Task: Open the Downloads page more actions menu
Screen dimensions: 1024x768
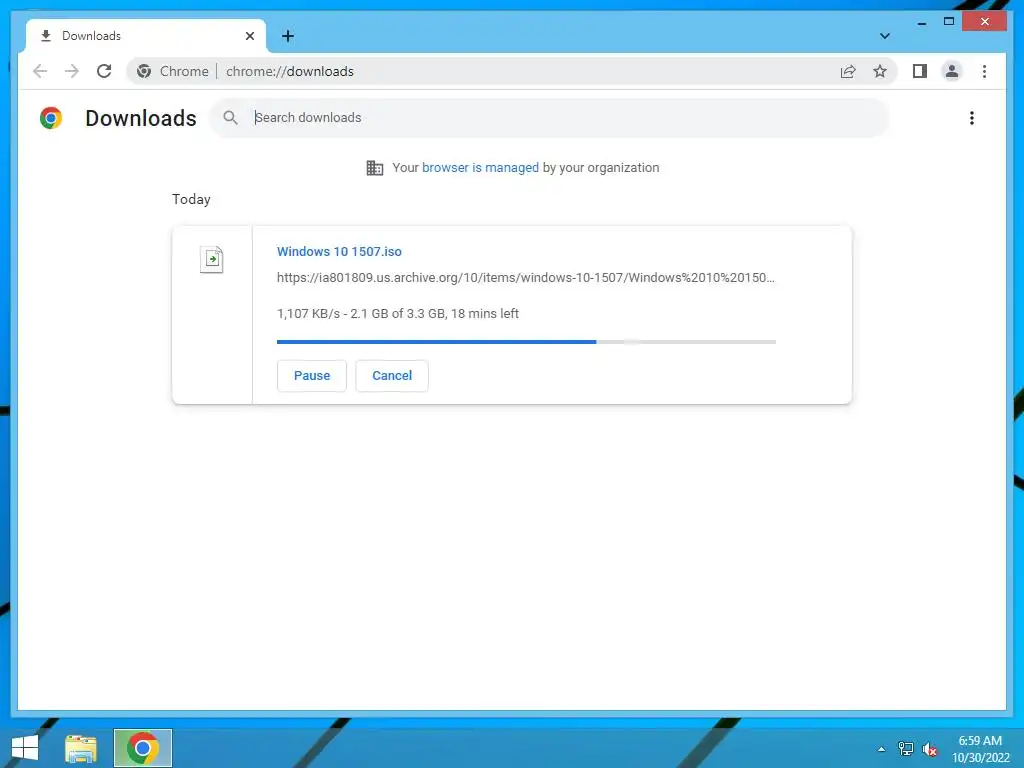Action: click(x=972, y=118)
